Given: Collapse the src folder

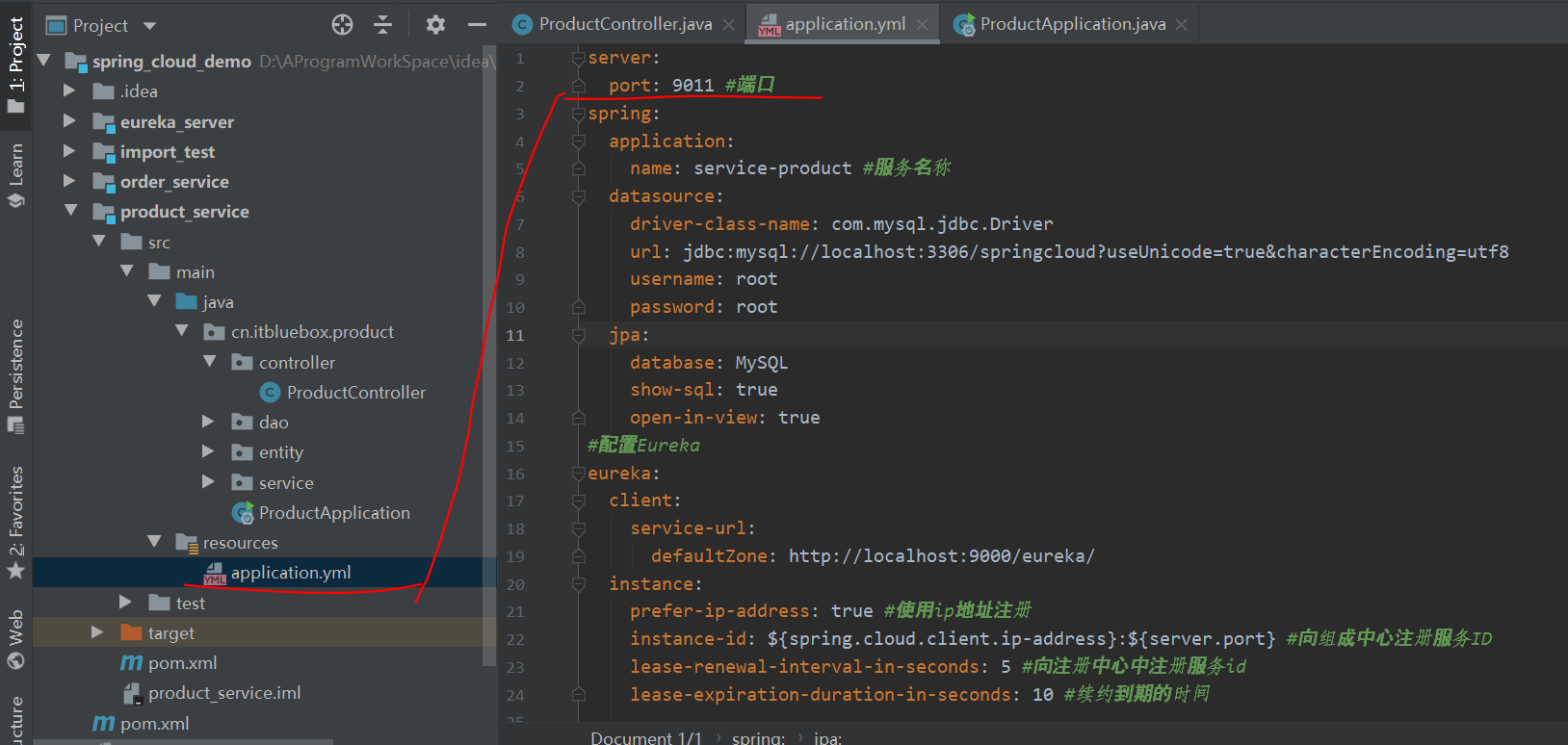Looking at the screenshot, I should click(x=98, y=242).
